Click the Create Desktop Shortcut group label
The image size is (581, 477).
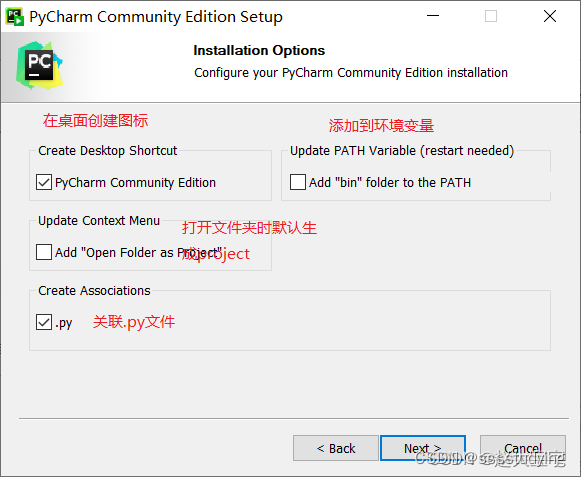click(x=108, y=151)
